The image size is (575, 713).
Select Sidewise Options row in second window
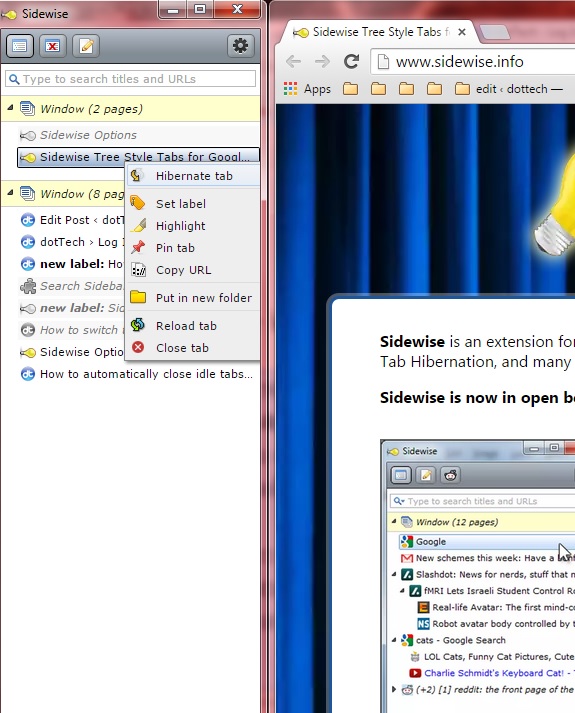coord(71,352)
